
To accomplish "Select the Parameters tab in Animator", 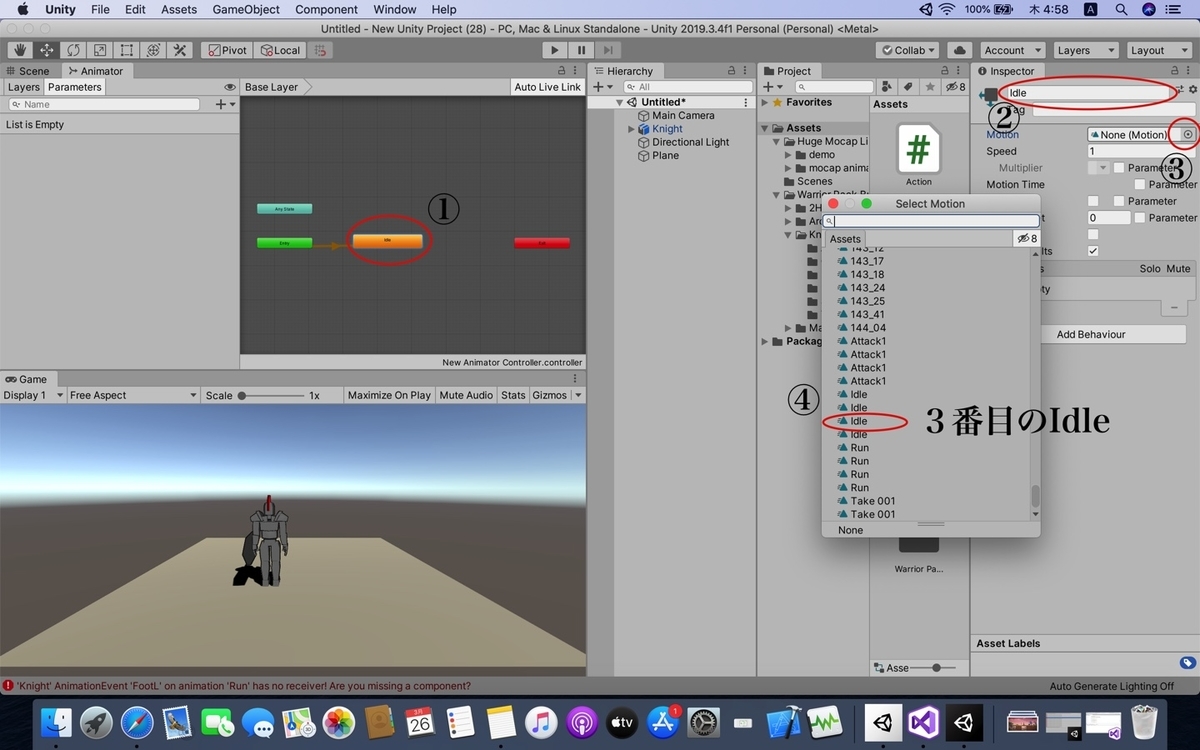I will point(75,87).
